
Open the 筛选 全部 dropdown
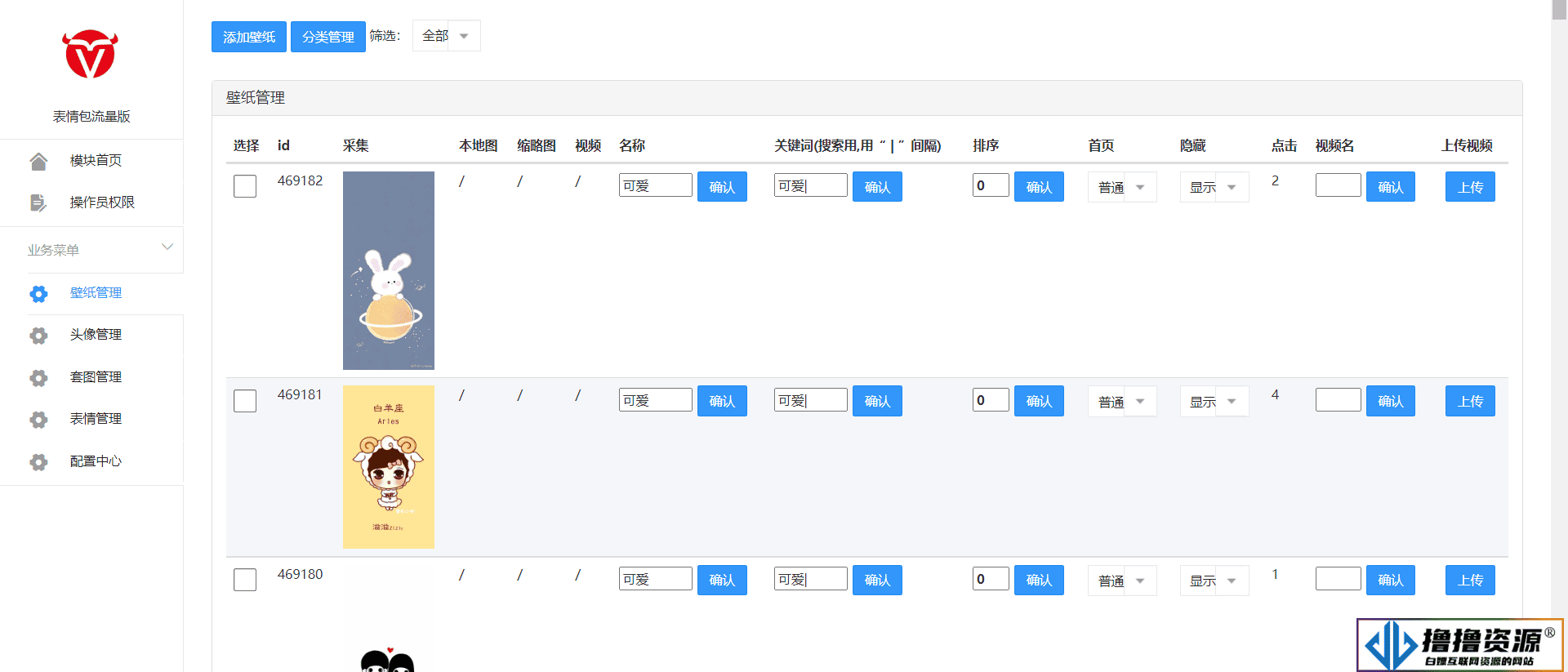pyautogui.click(x=447, y=36)
